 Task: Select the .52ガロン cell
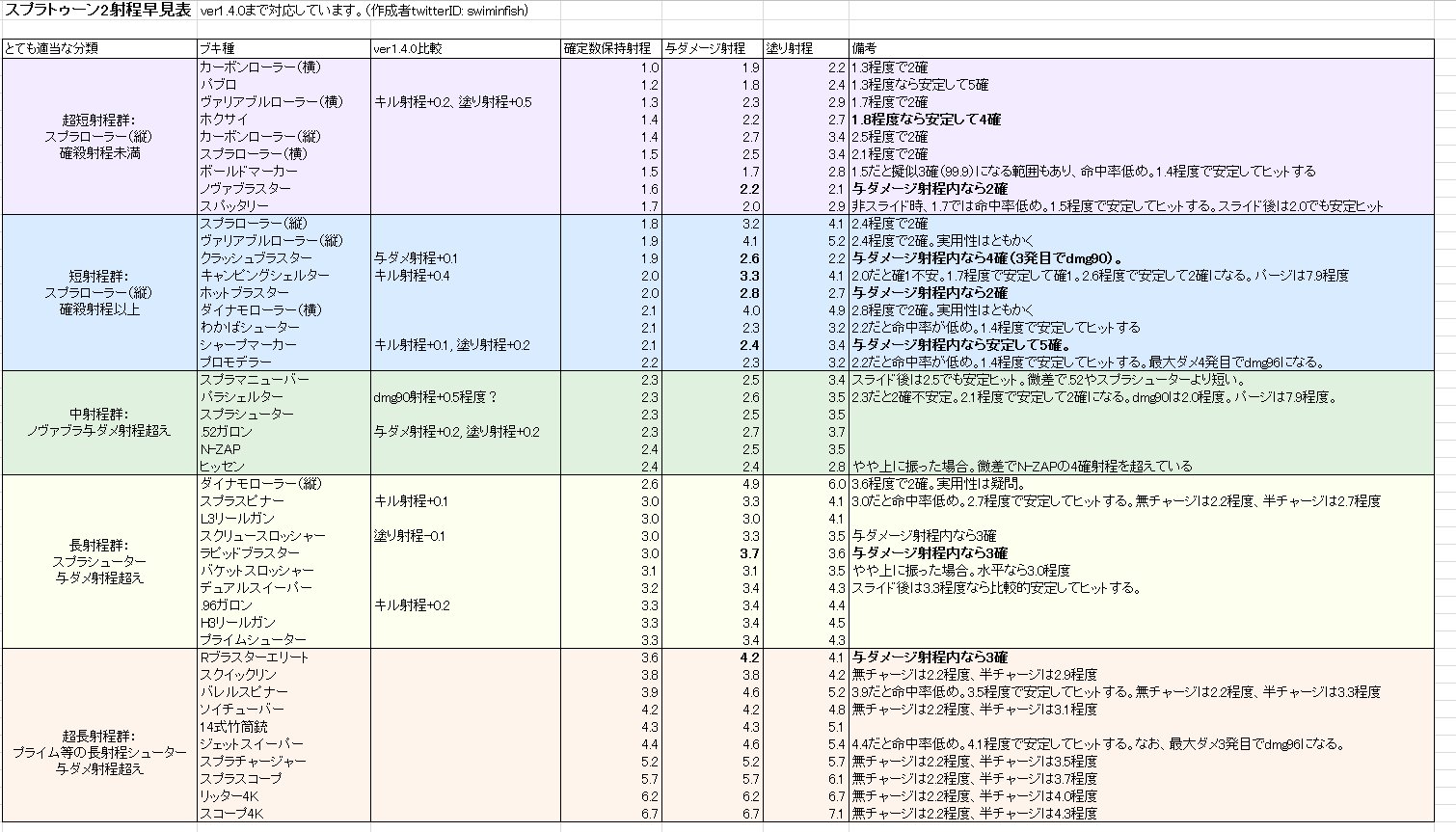[283, 432]
